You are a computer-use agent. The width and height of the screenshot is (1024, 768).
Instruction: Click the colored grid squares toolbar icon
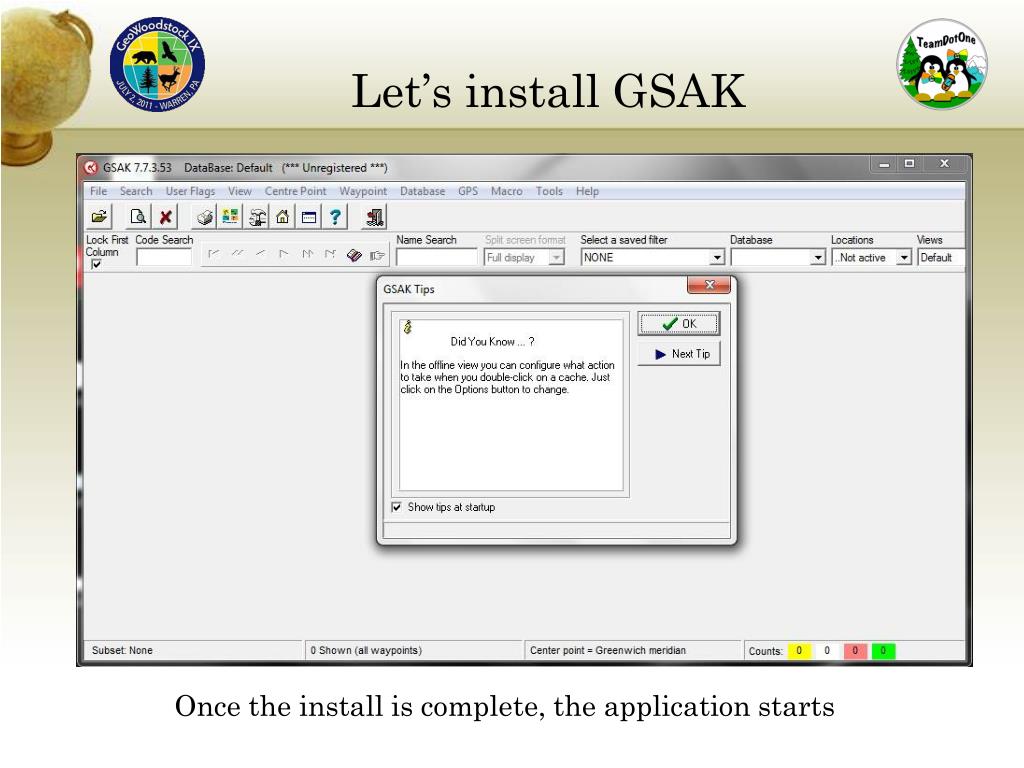click(x=230, y=217)
